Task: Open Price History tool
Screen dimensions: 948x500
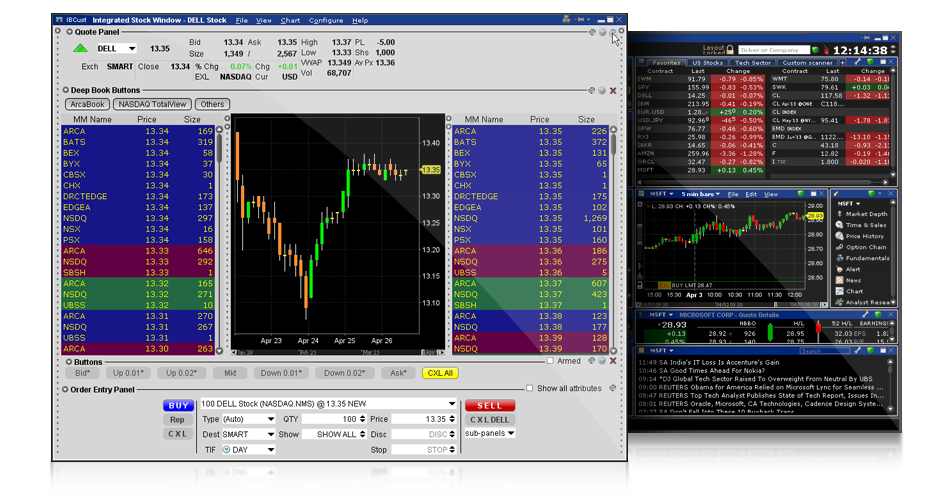Action: pyautogui.click(x=865, y=236)
